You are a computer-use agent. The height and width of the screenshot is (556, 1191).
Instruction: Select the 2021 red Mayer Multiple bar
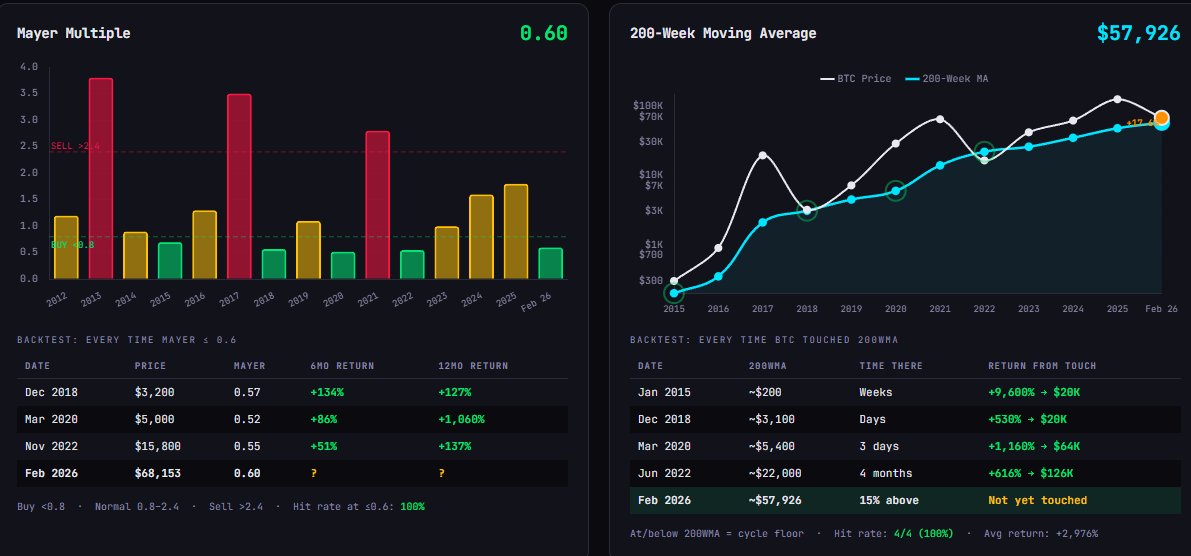point(378,204)
